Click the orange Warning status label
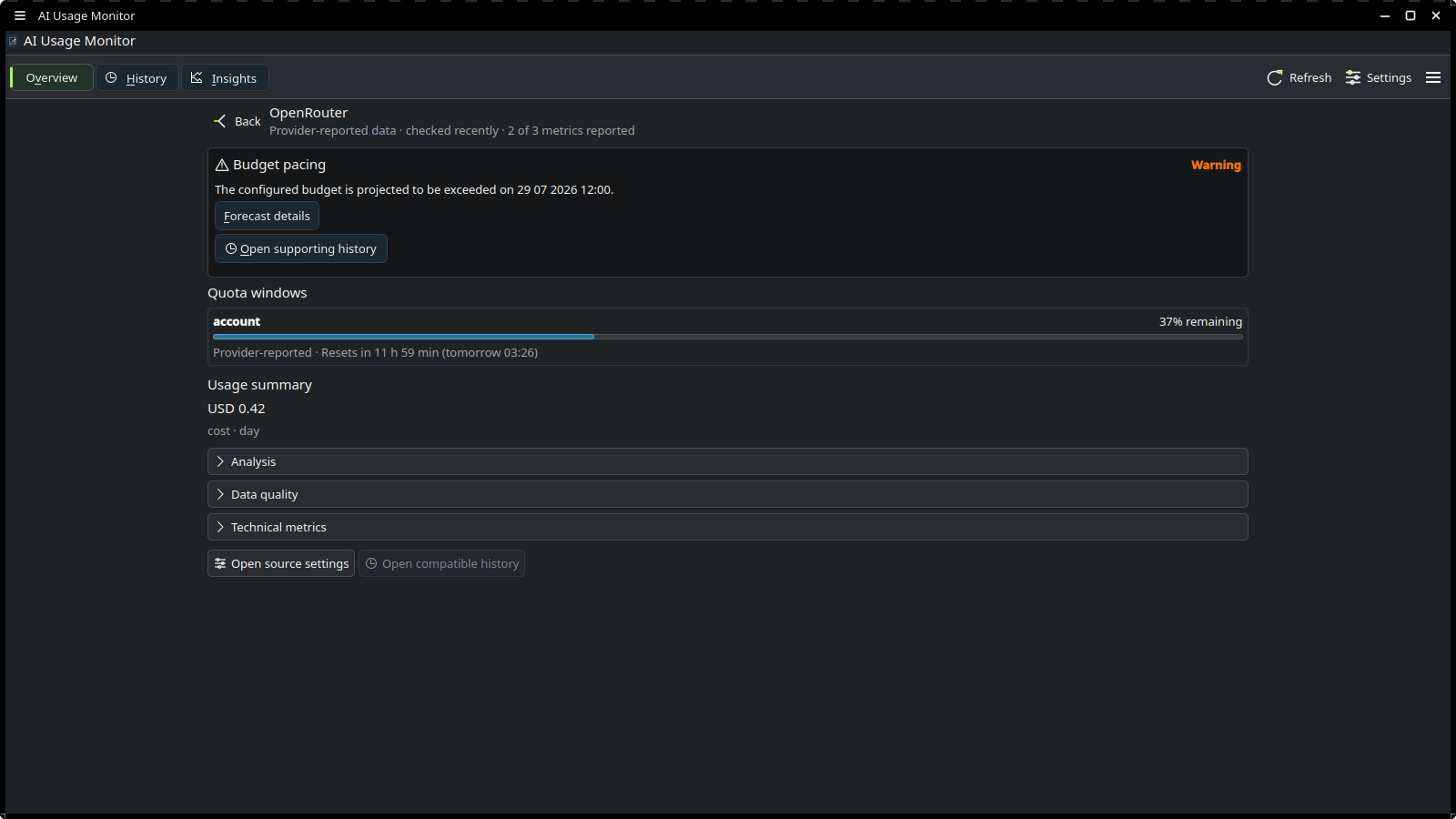1456x819 pixels. coord(1216,166)
